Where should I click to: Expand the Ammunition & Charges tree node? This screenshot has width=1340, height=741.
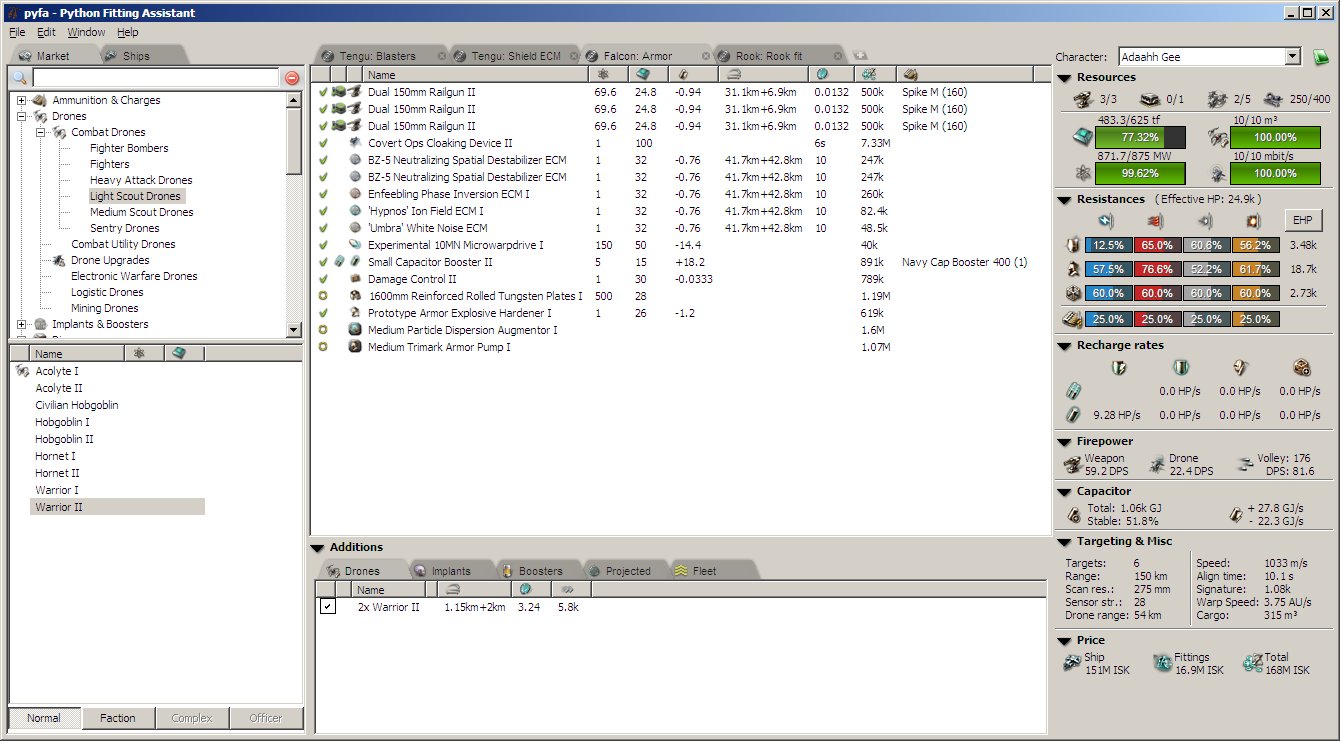click(21, 100)
